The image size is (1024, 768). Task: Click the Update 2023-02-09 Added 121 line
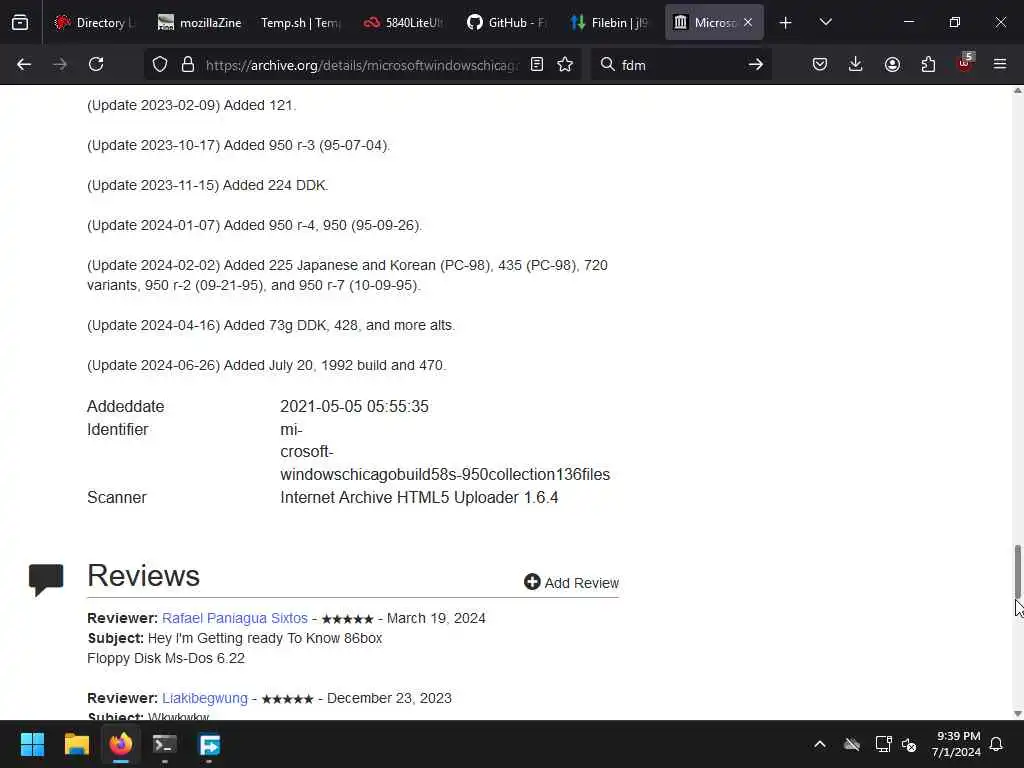click(191, 105)
